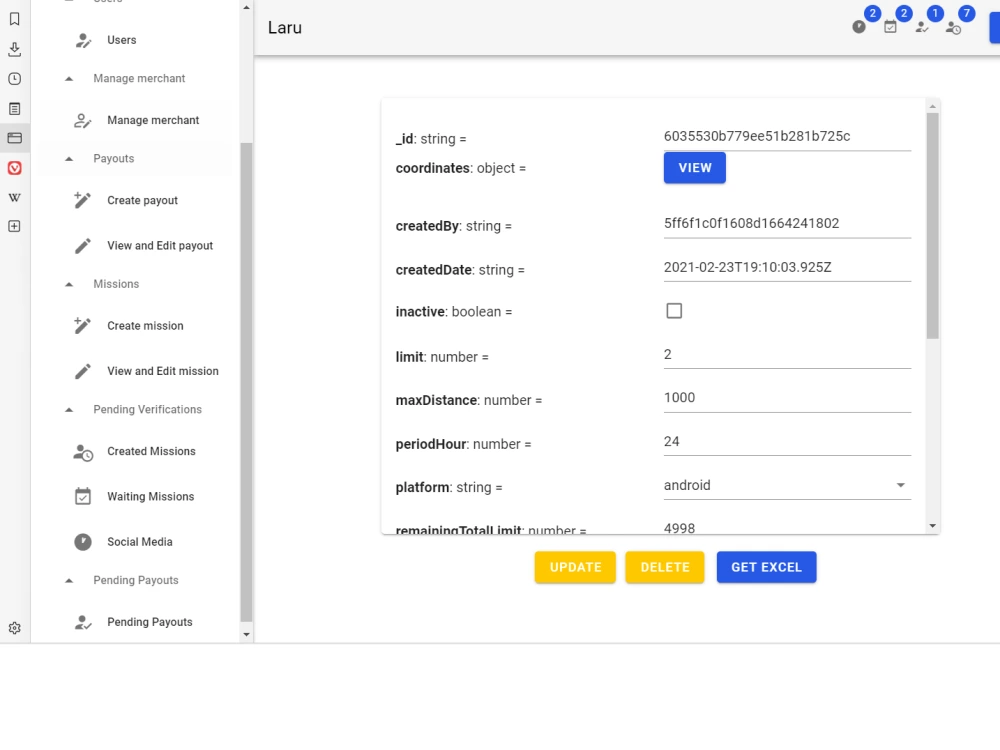This screenshot has width=1000, height=750.
Task: Collapse the Pending Verifications section
Action: [70, 410]
